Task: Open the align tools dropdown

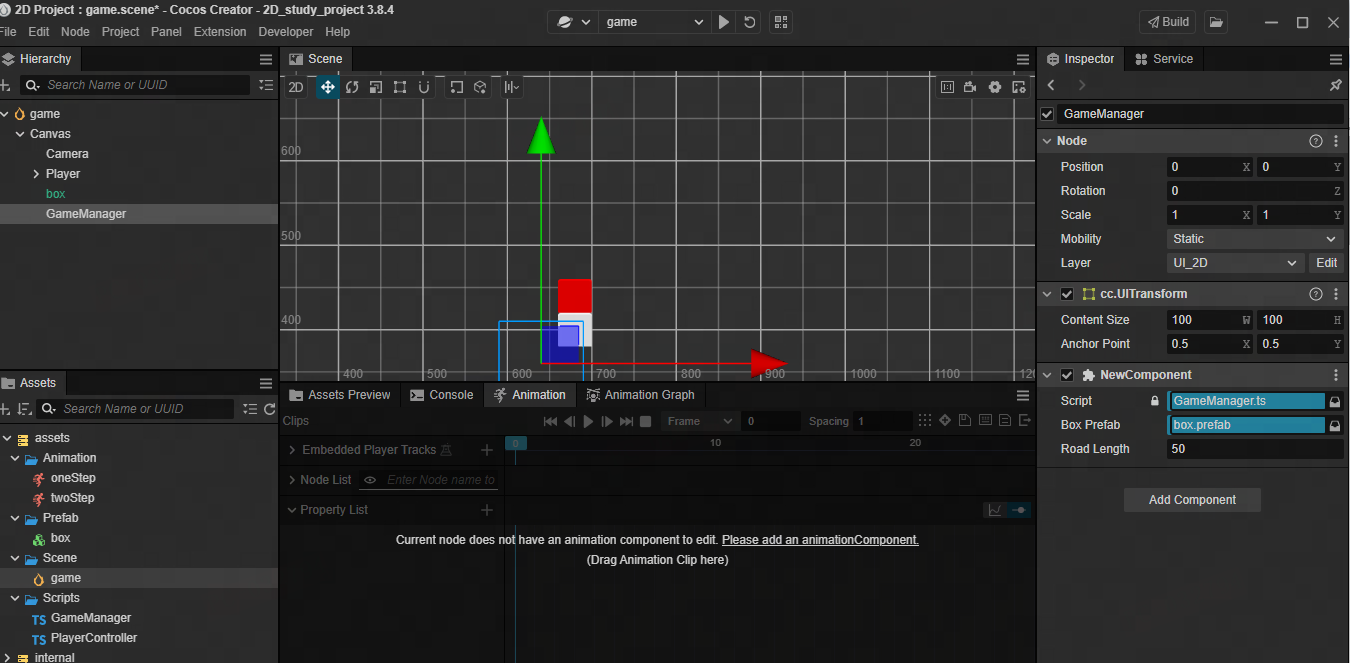Action: [x=512, y=87]
